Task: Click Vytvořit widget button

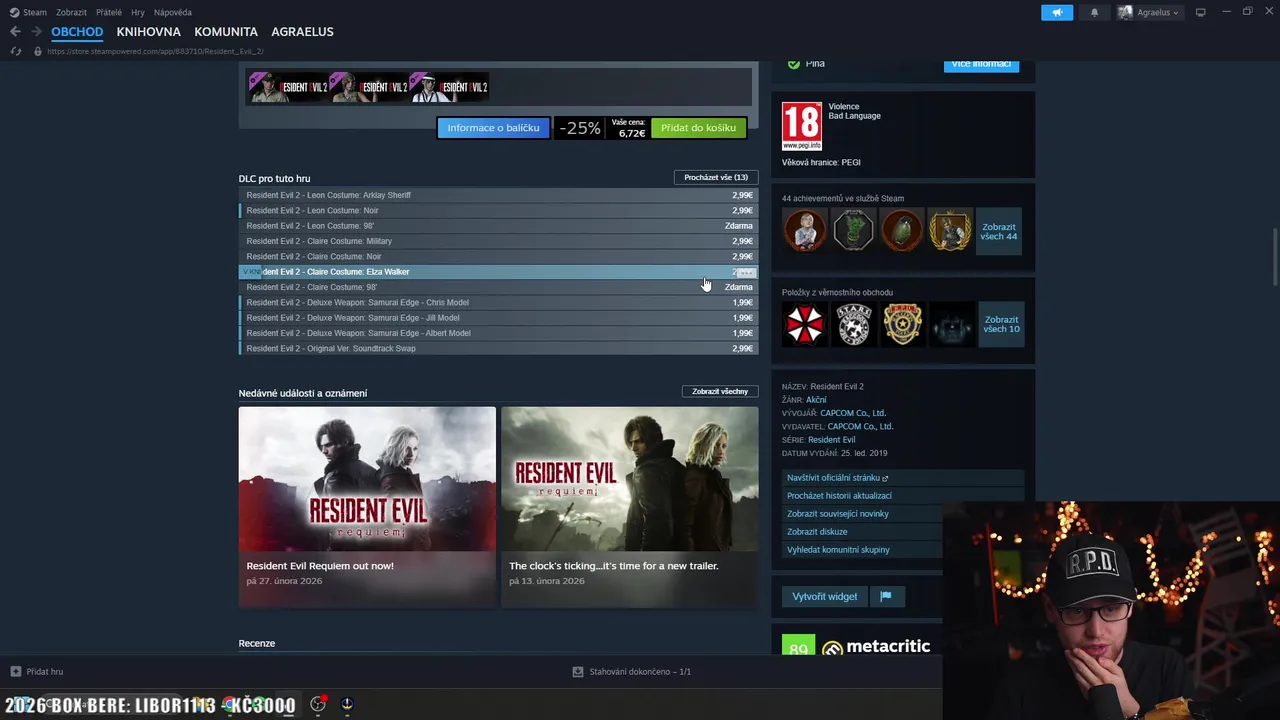Action: [824, 596]
